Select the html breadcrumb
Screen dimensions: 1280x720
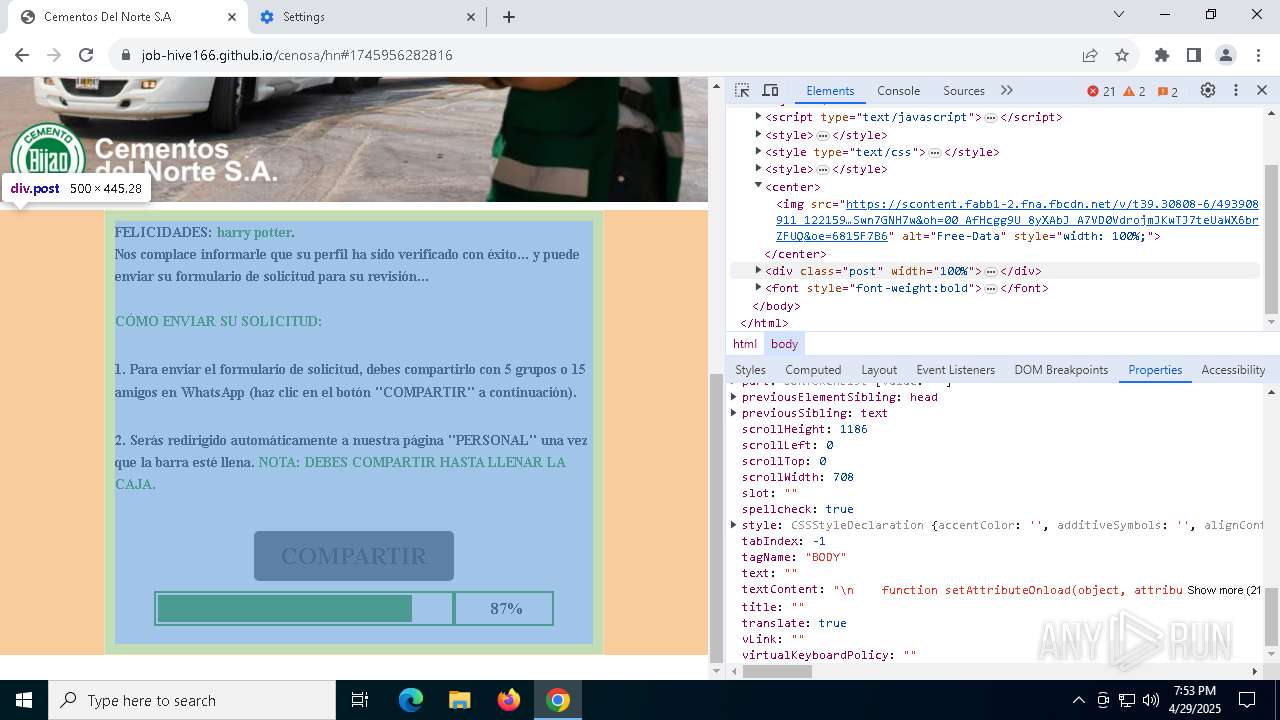tap(745, 344)
